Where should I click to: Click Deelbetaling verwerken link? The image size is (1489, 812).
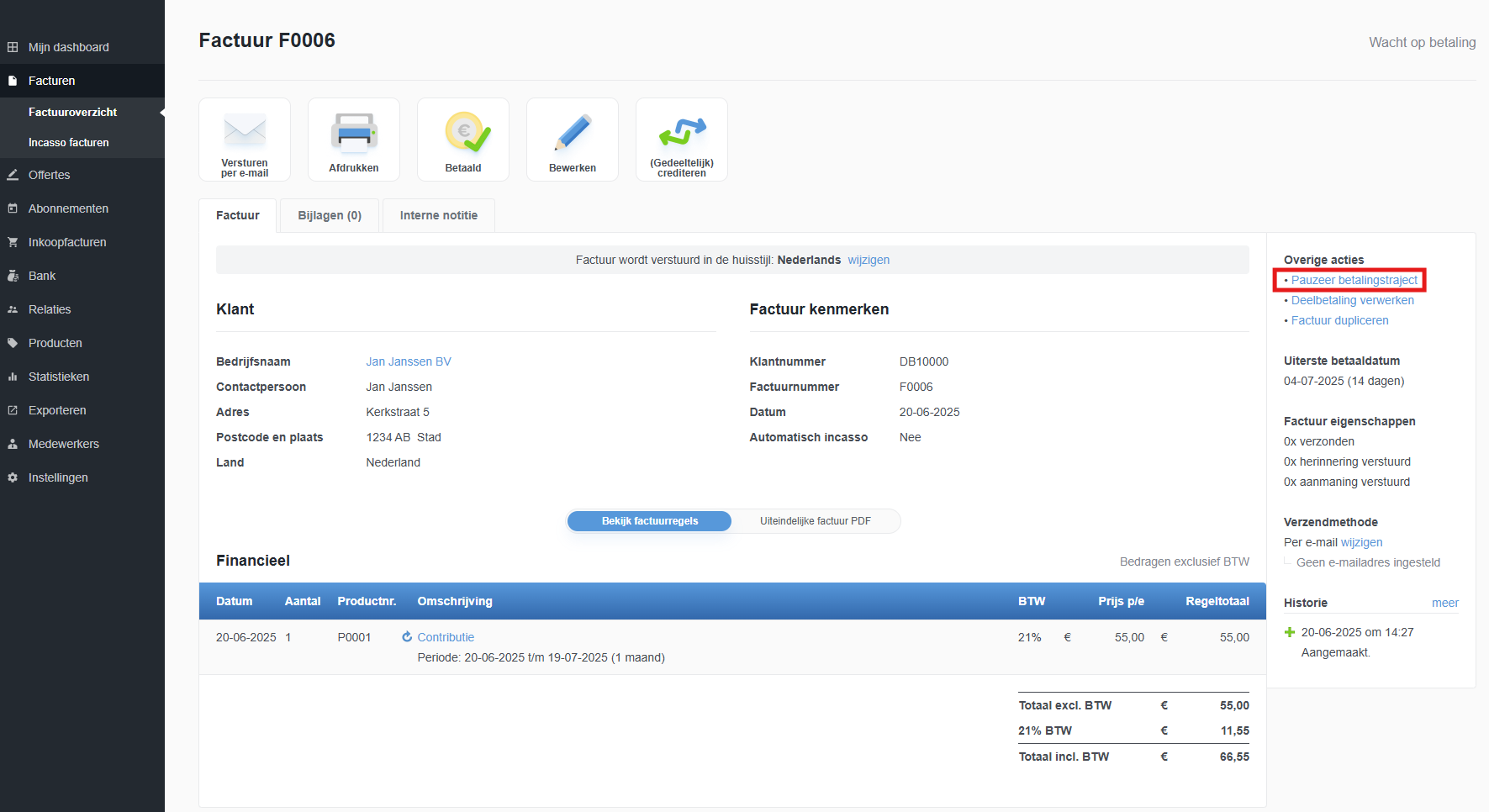[1352, 300]
